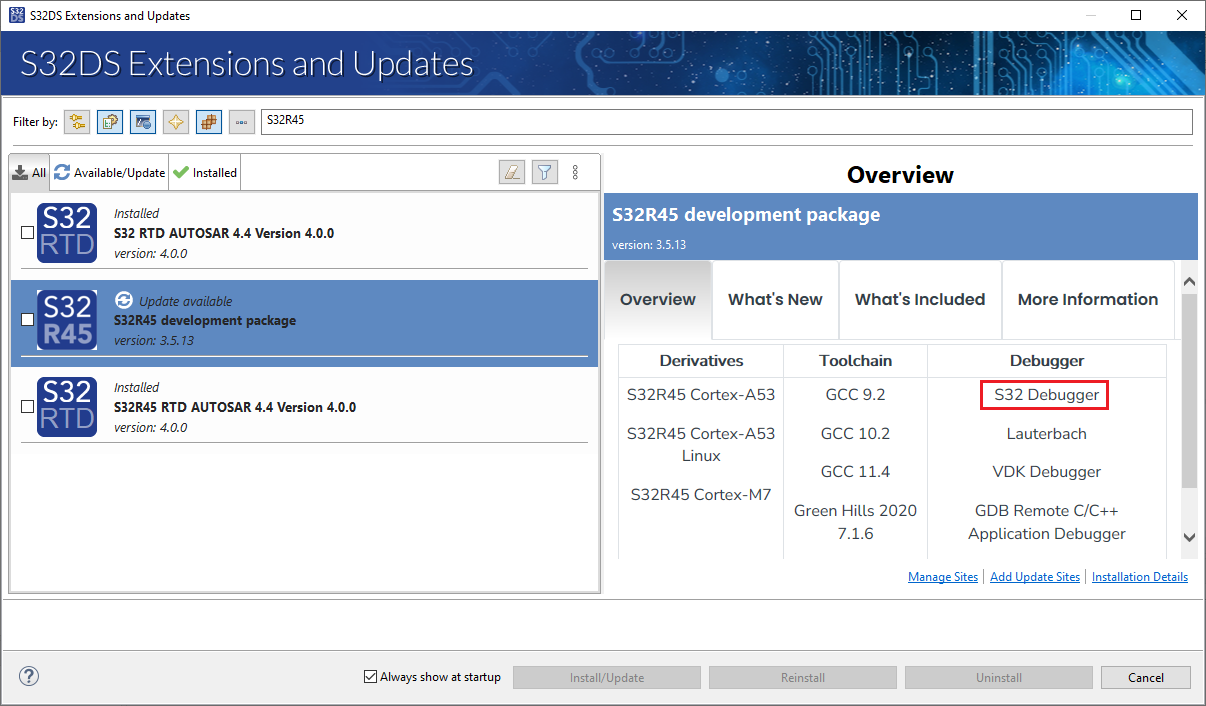Toggle the brown grid filter icon
The height and width of the screenshot is (706, 1206).
[x=208, y=121]
